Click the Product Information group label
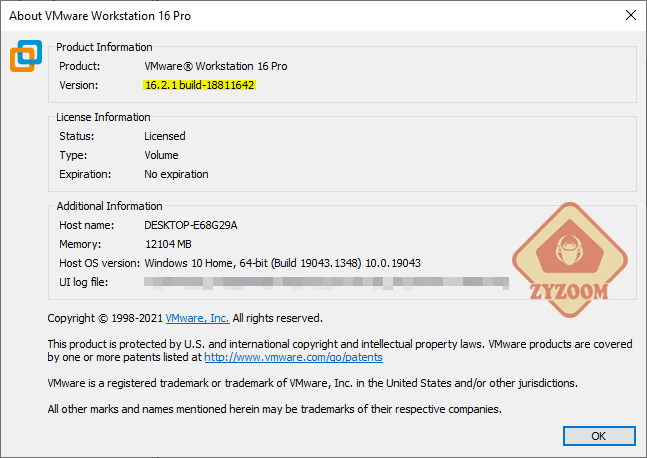Image resolution: width=647 pixels, height=458 pixels. point(104,47)
